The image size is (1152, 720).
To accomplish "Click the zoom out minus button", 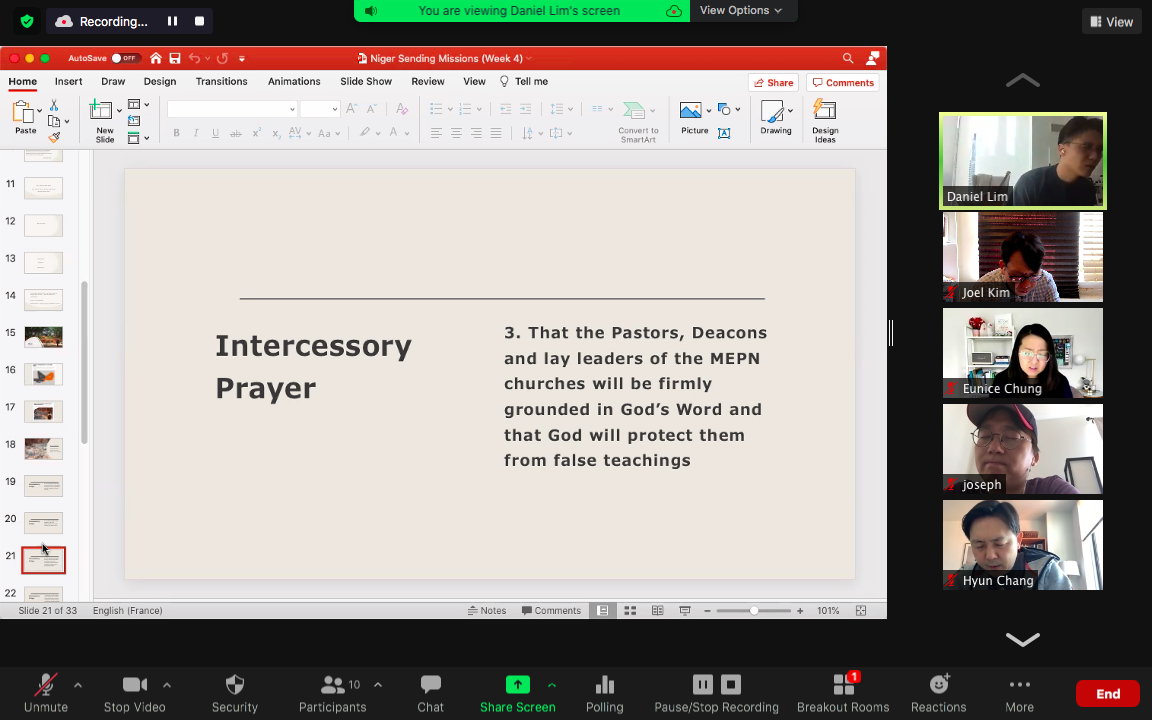I will point(707,611).
